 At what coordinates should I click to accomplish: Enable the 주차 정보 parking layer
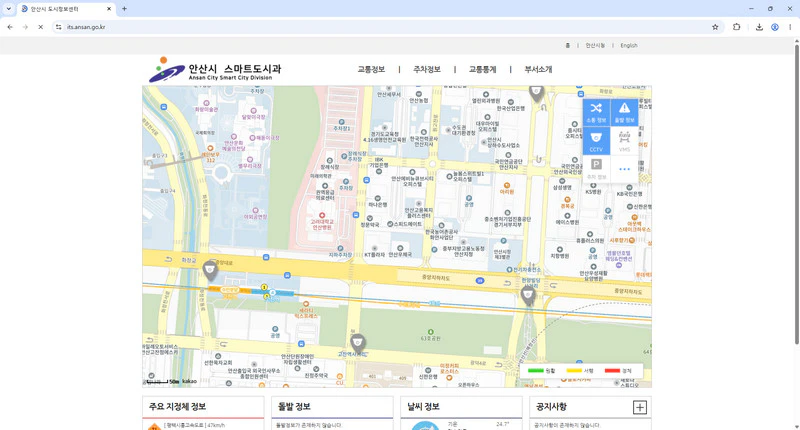(x=596, y=169)
